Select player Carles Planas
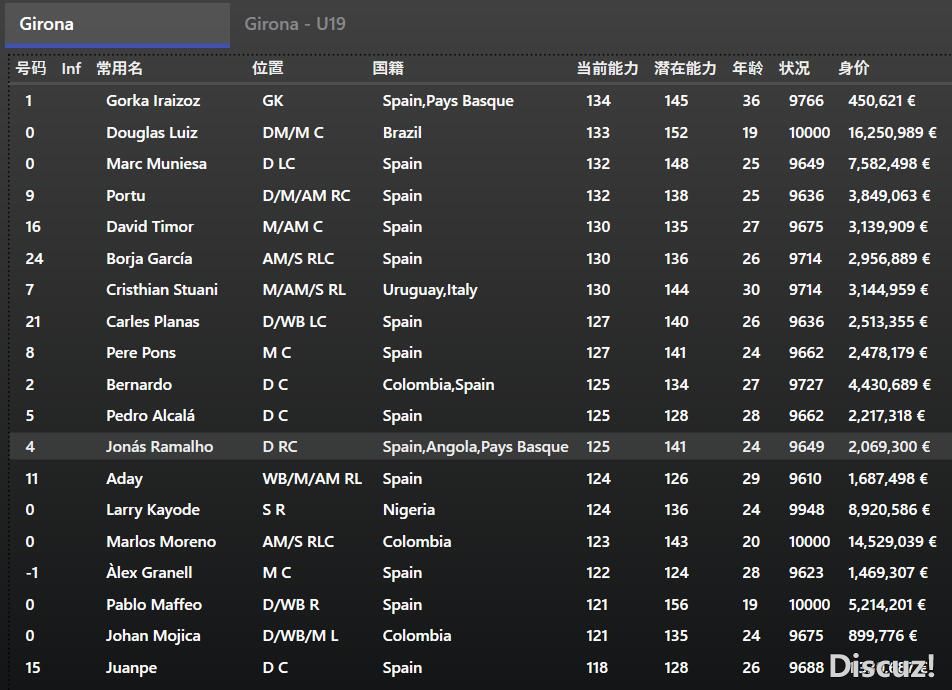Viewport: 952px width, 690px height. pyautogui.click(x=153, y=321)
